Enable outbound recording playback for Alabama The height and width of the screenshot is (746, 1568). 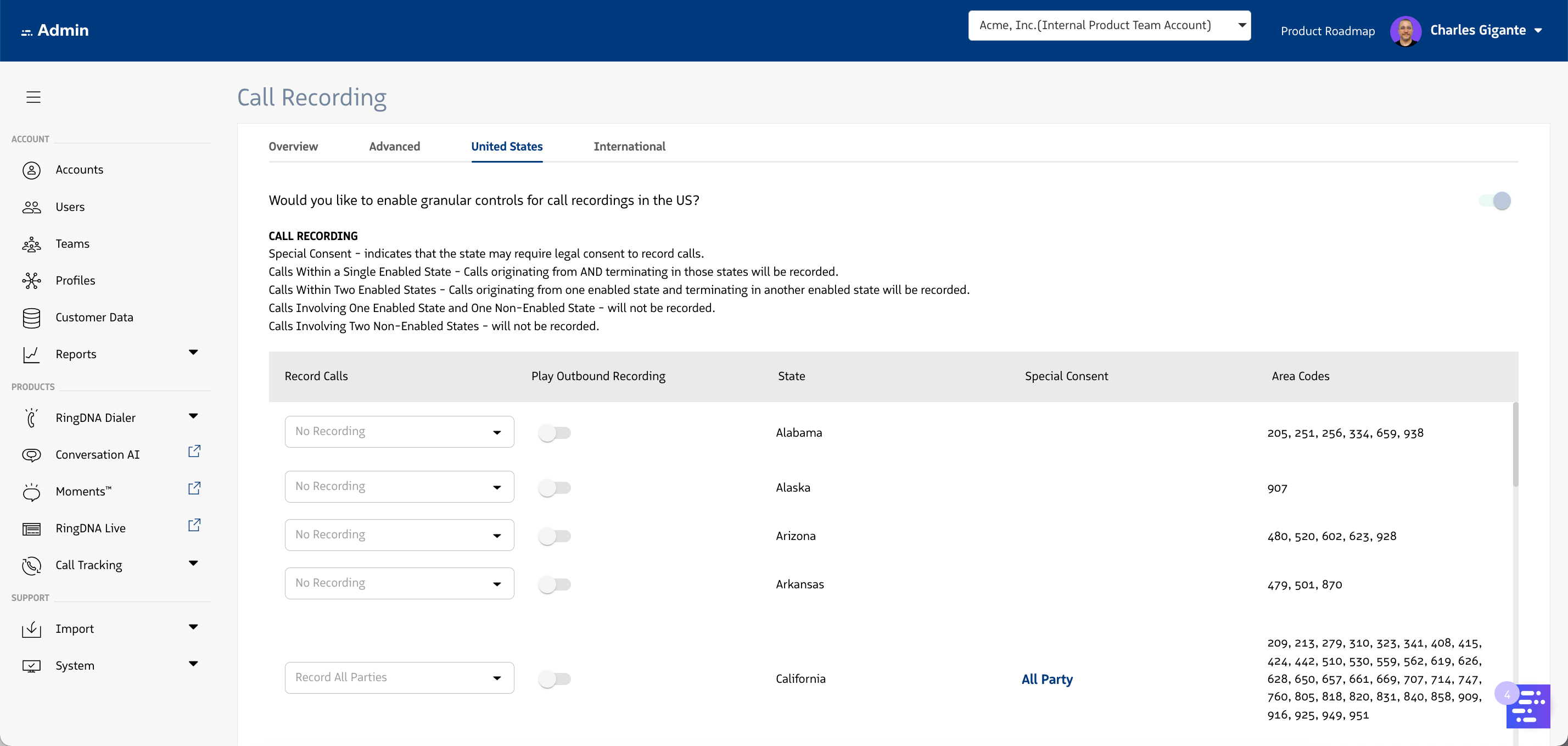555,433
